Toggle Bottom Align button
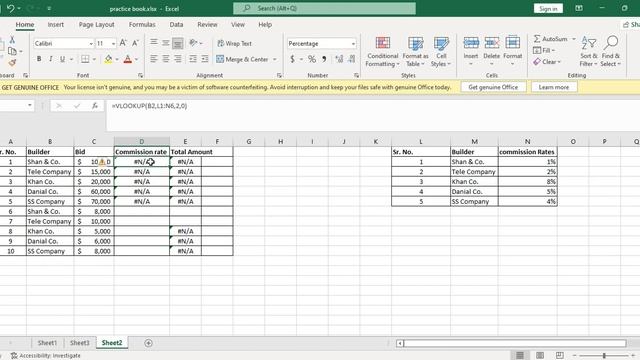The image size is (640, 360). coord(178,43)
